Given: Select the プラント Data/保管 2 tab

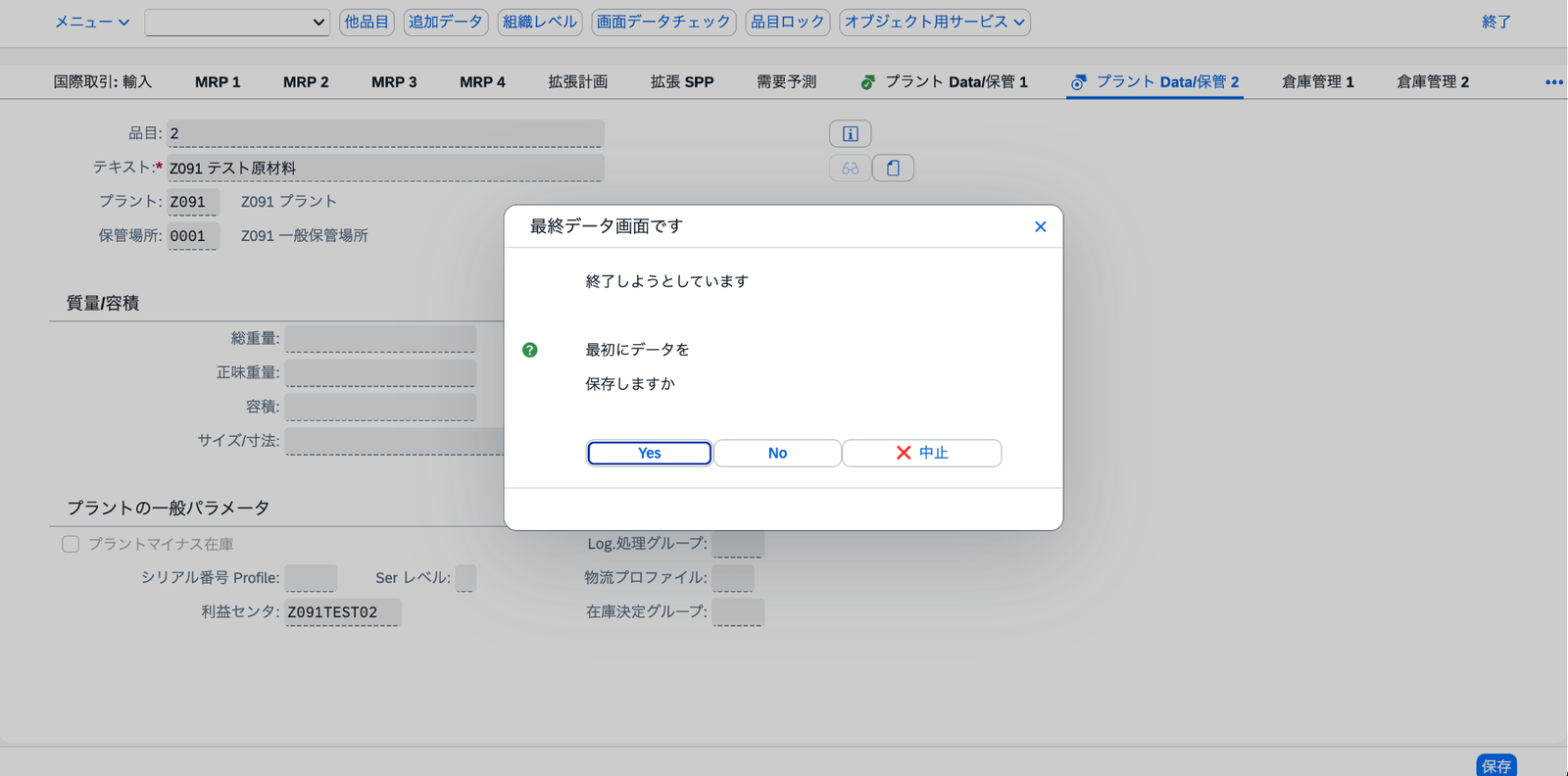Looking at the screenshot, I should pyautogui.click(x=1155, y=82).
